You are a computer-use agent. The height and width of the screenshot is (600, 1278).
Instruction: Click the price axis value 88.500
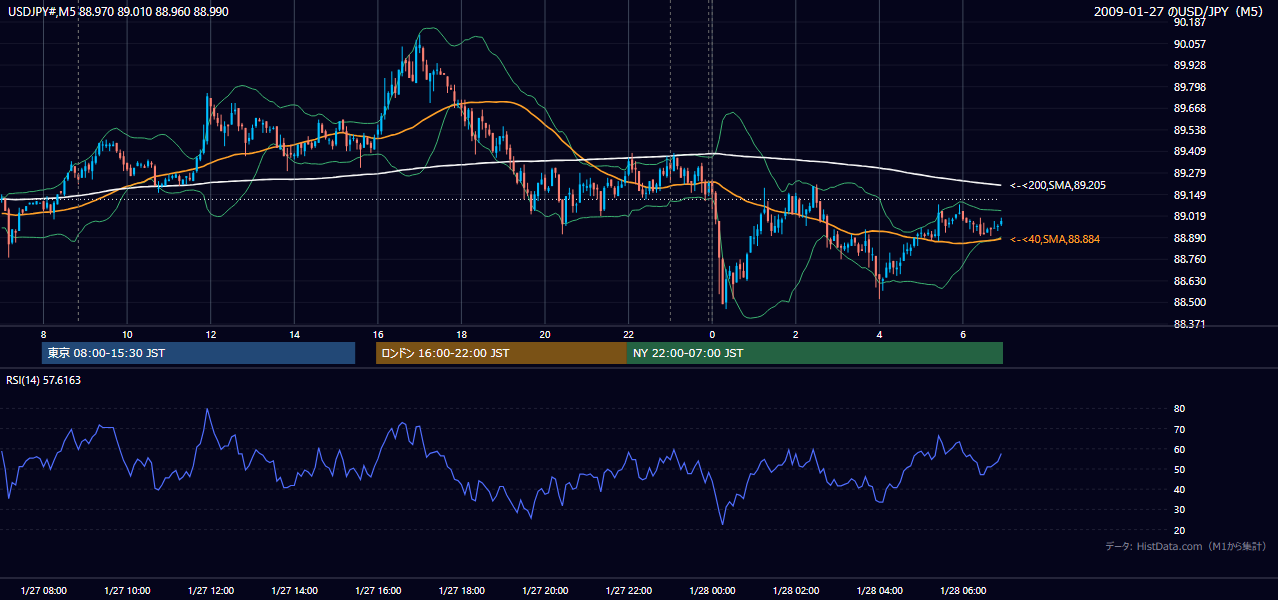point(1190,302)
